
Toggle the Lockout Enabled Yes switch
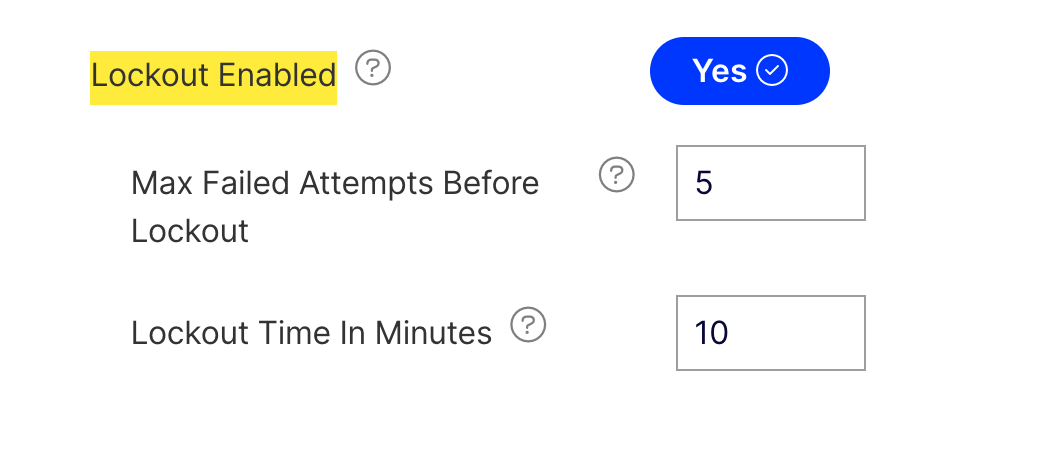(x=739, y=71)
